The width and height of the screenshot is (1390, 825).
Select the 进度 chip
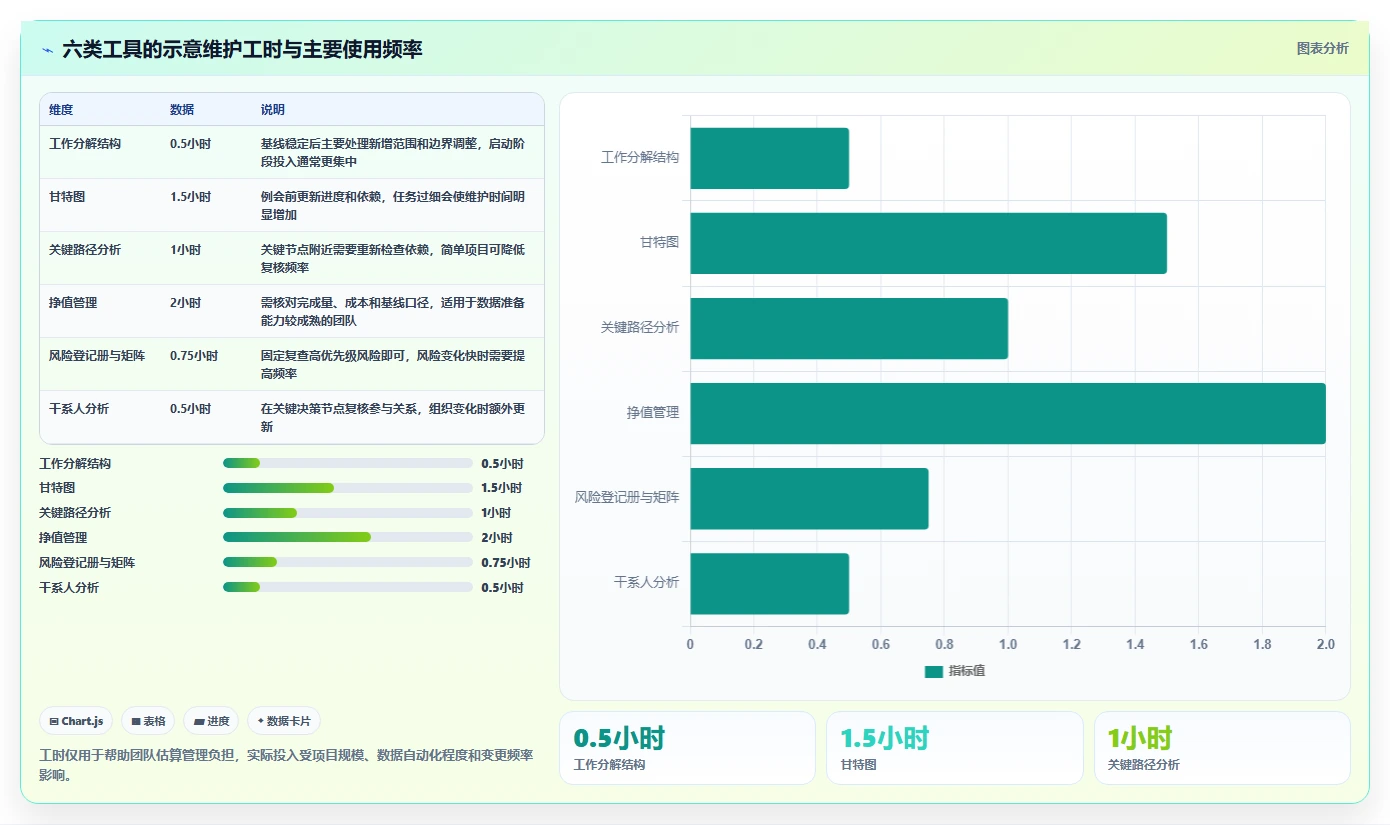pyautogui.click(x=211, y=721)
